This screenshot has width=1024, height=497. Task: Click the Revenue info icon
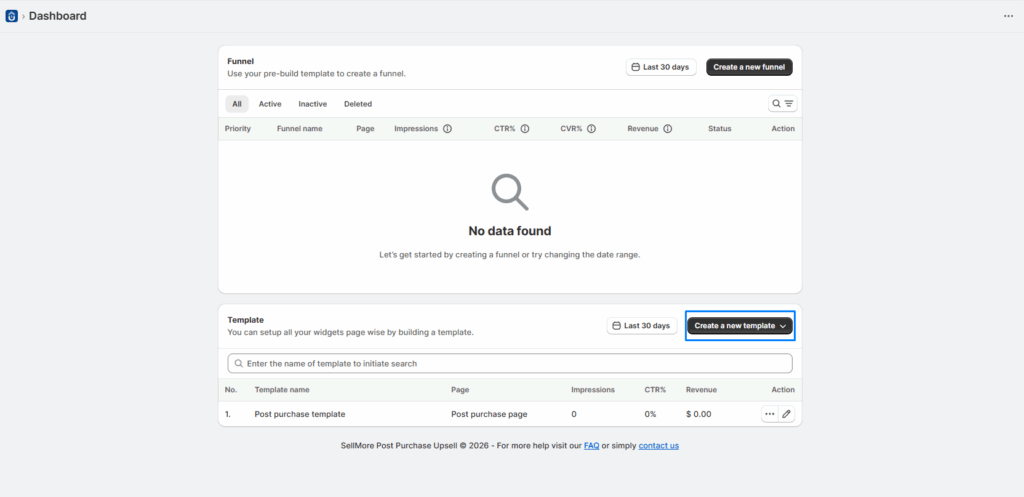[x=667, y=129]
